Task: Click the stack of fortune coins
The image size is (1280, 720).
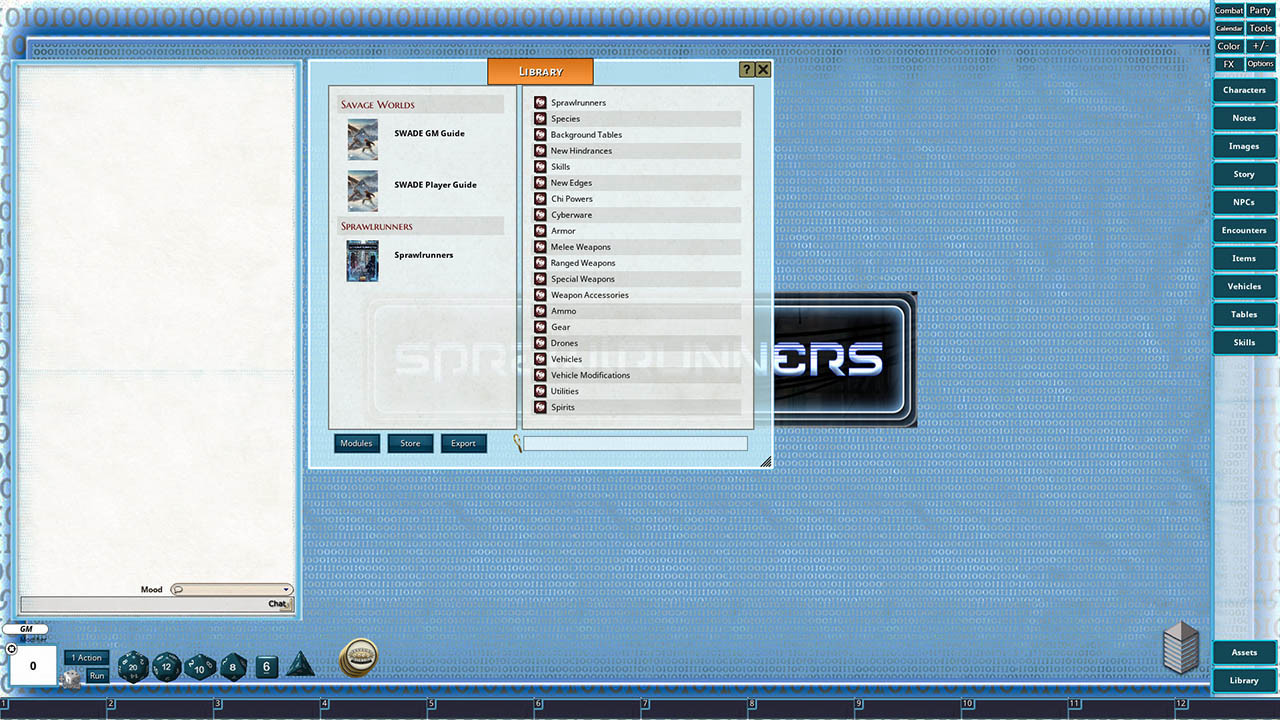Action: point(357,657)
